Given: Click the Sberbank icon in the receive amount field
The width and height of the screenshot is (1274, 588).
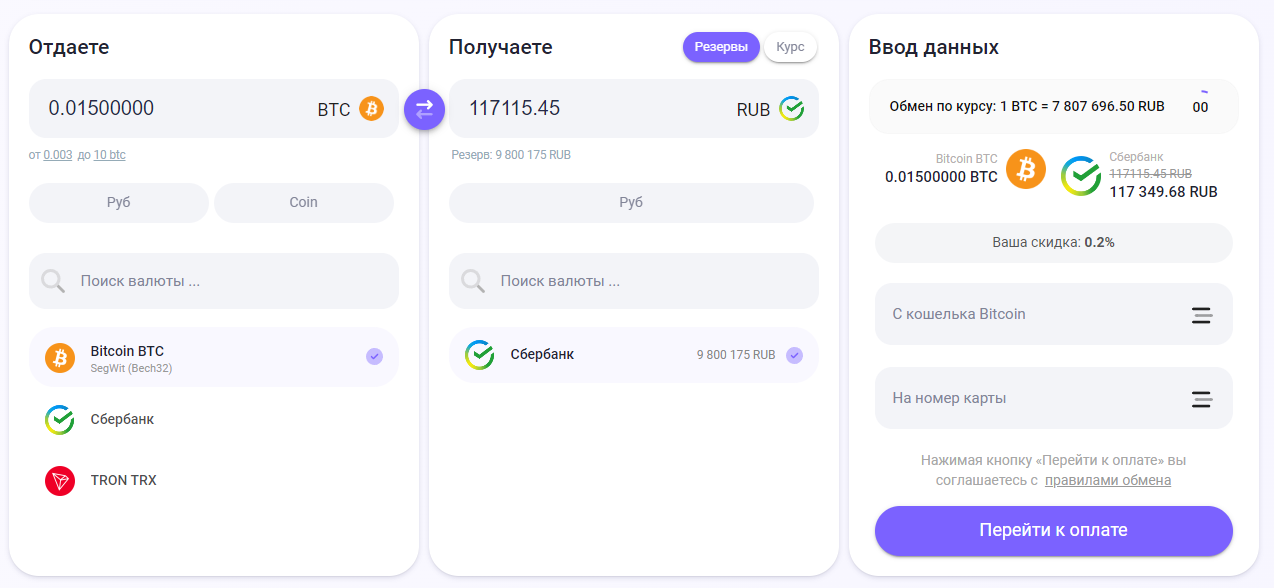Looking at the screenshot, I should (x=791, y=109).
